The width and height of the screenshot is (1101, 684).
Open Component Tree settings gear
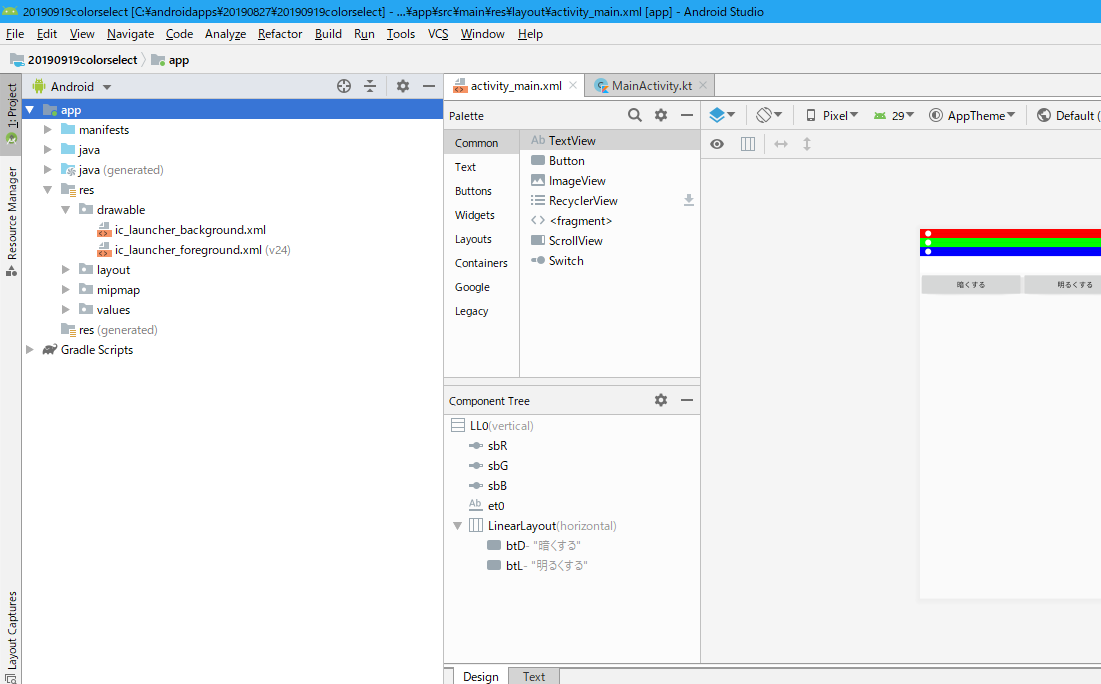[661, 400]
